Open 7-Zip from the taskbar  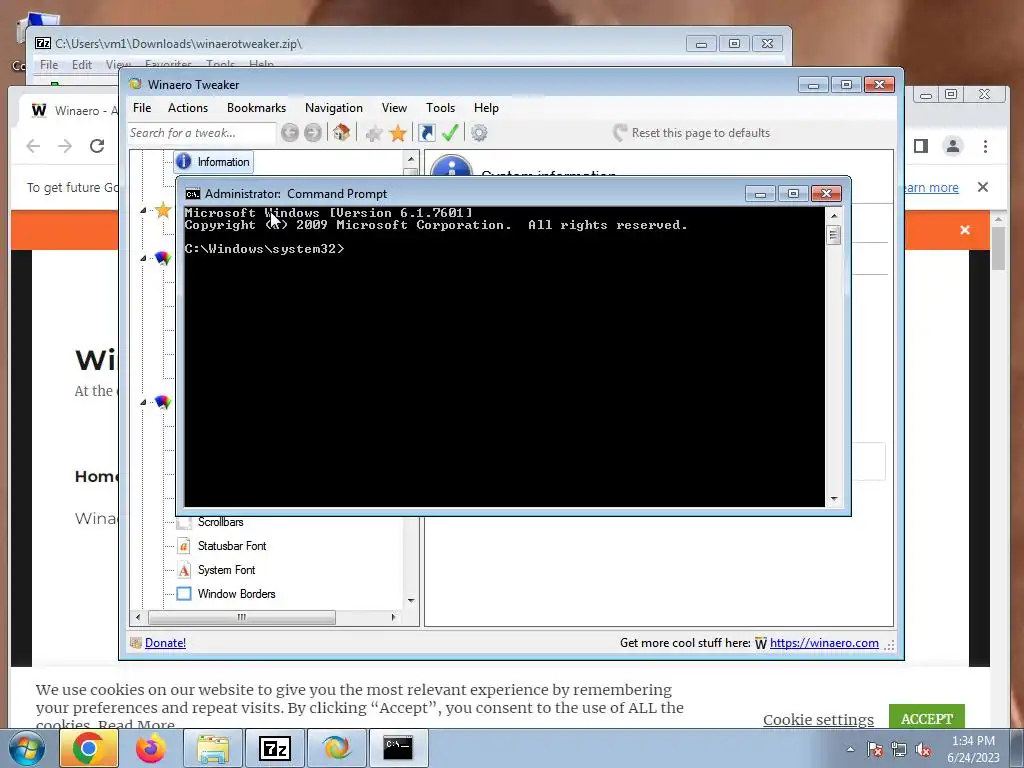[274, 748]
